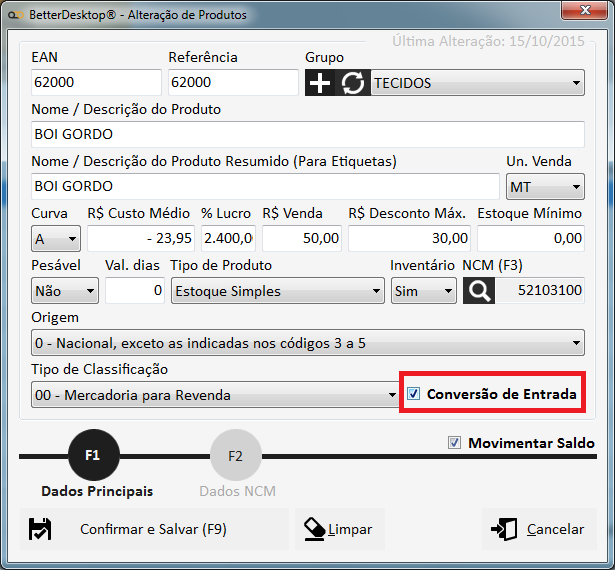Click the F1 step circle
Image resolution: width=615 pixels, height=570 pixels.
click(x=92, y=456)
